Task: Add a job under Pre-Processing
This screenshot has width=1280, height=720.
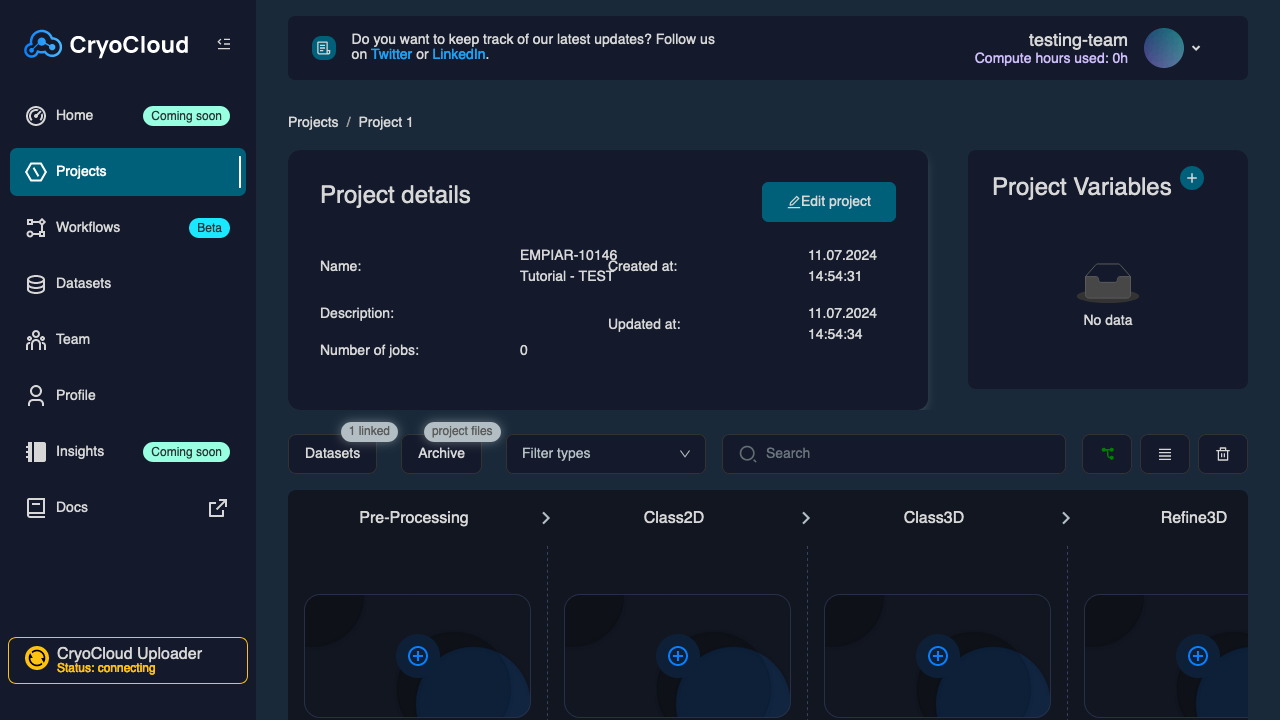Action: pos(418,656)
